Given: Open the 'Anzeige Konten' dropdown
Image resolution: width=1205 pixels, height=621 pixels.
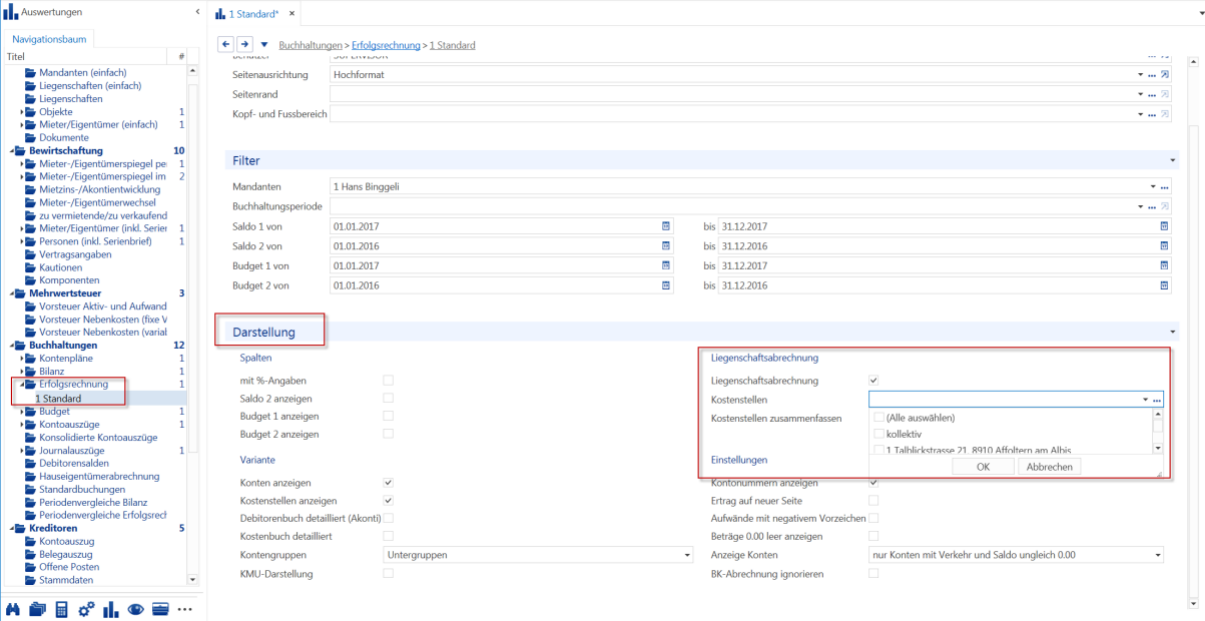Looking at the screenshot, I should (1016, 555).
